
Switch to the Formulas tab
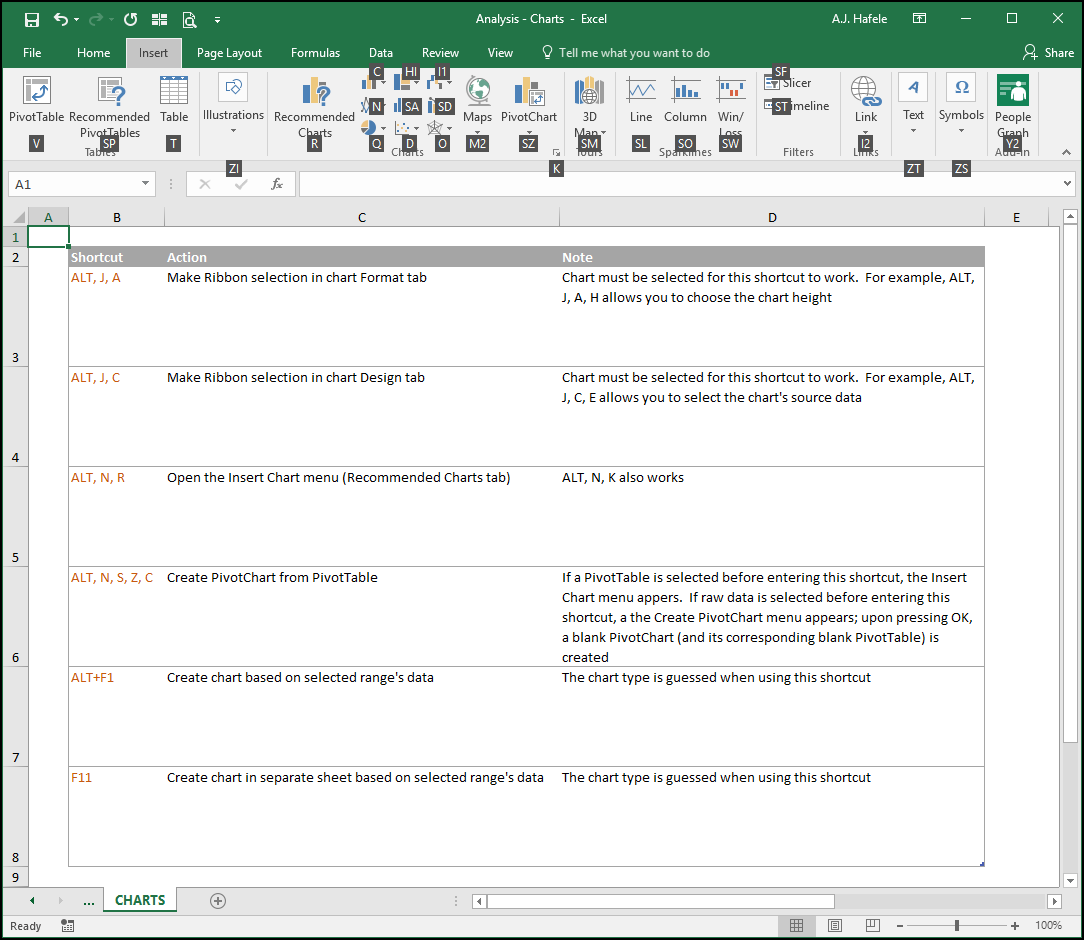click(315, 53)
